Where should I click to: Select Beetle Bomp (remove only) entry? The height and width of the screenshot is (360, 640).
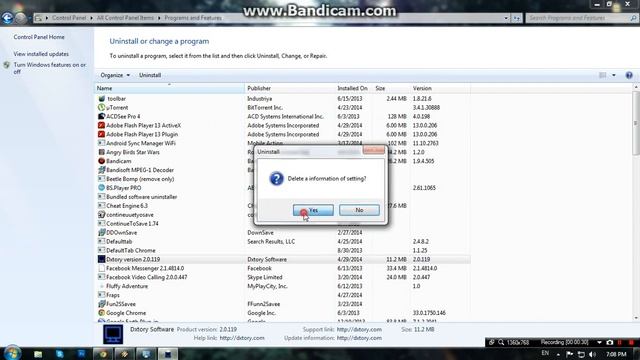140,179
